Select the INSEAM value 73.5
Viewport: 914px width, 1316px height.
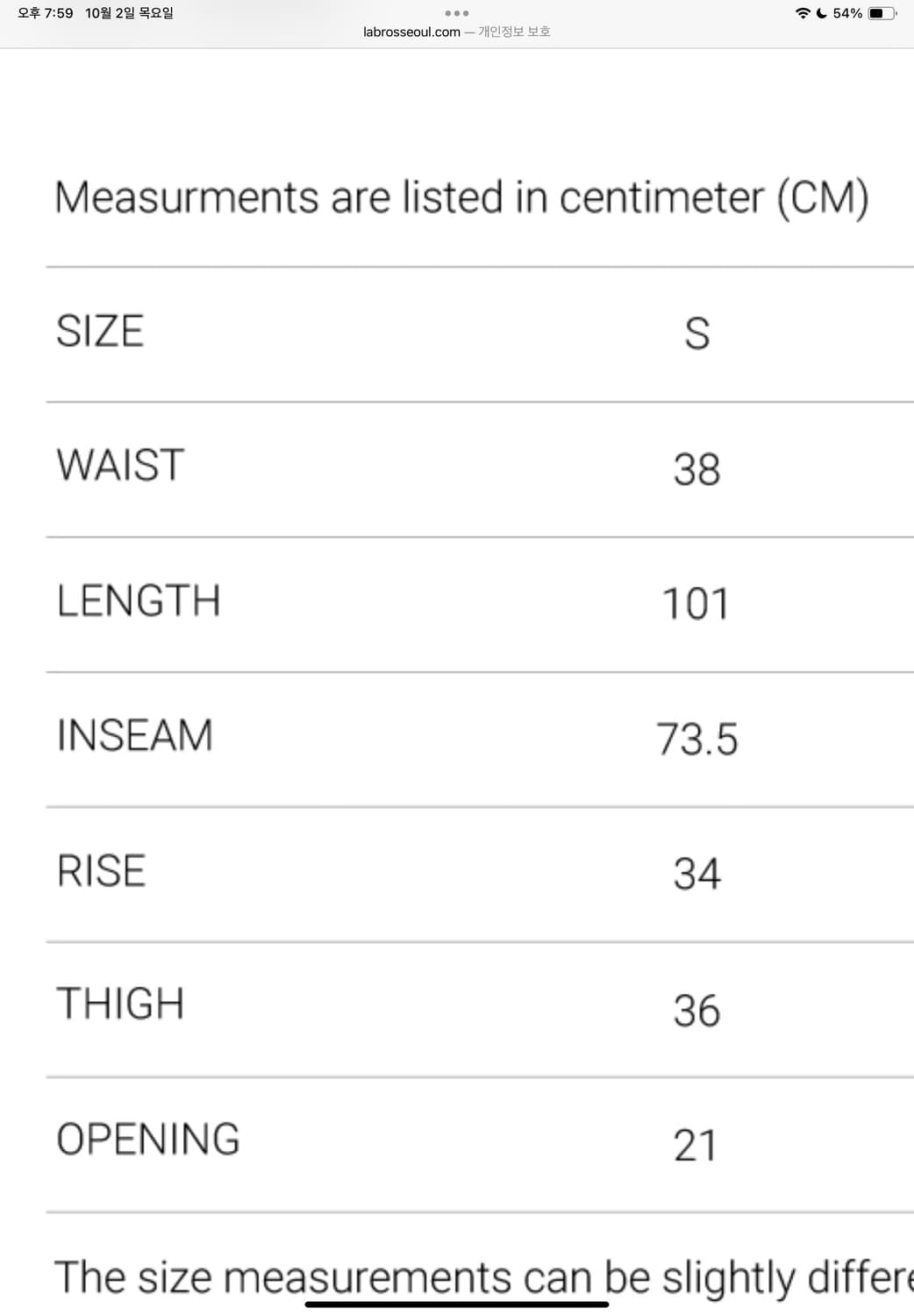pos(696,739)
